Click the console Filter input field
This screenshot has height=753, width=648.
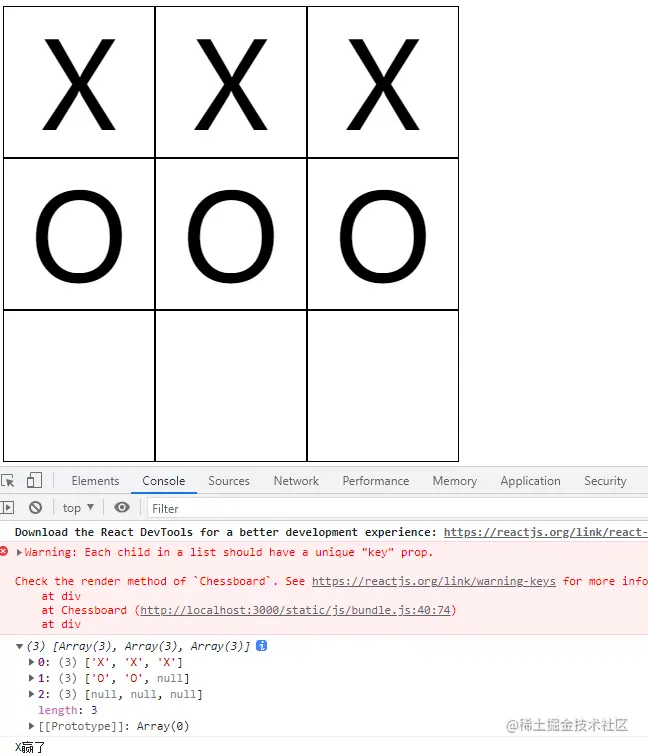397,508
